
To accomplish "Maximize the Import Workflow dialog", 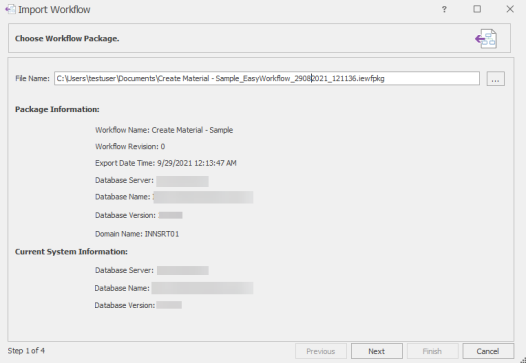I will click(x=477, y=9).
